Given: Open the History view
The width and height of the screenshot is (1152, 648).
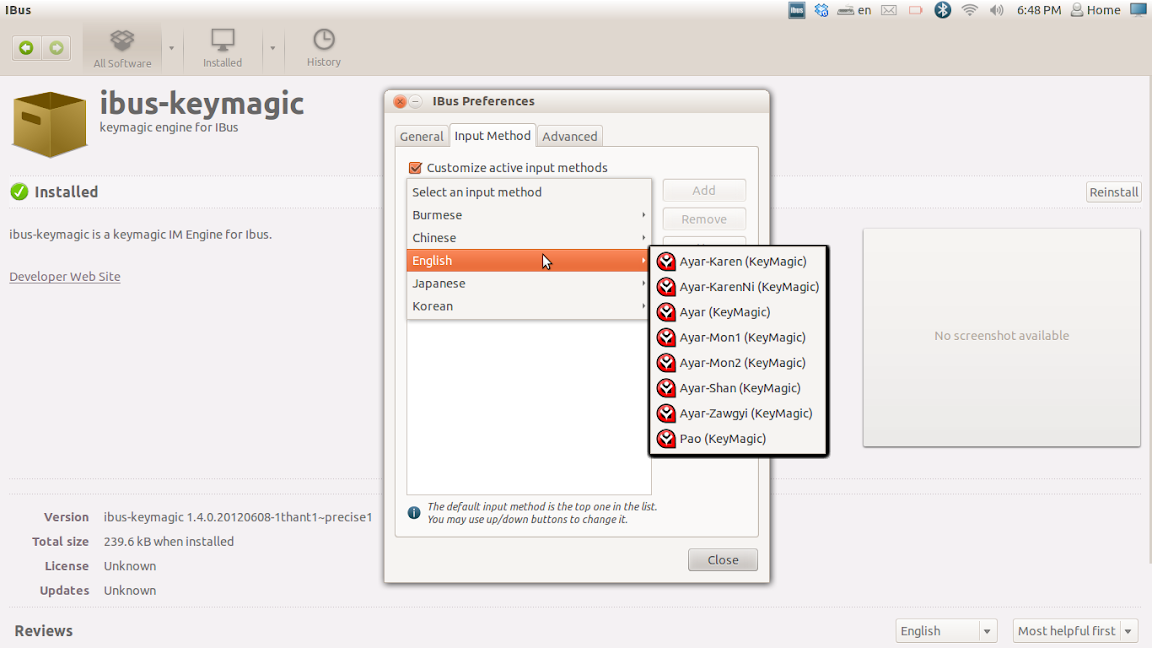Looking at the screenshot, I should 323,48.
